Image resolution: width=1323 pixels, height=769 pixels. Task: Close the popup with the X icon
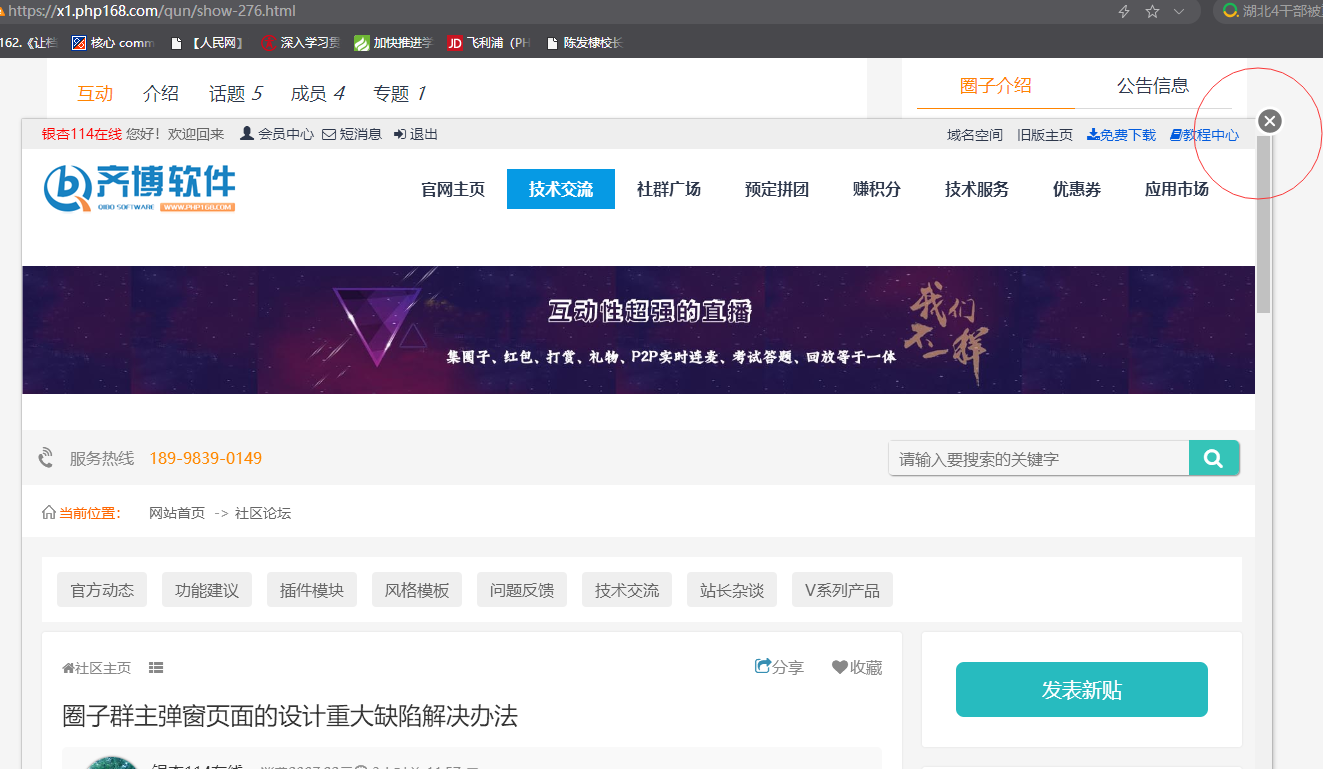click(1269, 121)
